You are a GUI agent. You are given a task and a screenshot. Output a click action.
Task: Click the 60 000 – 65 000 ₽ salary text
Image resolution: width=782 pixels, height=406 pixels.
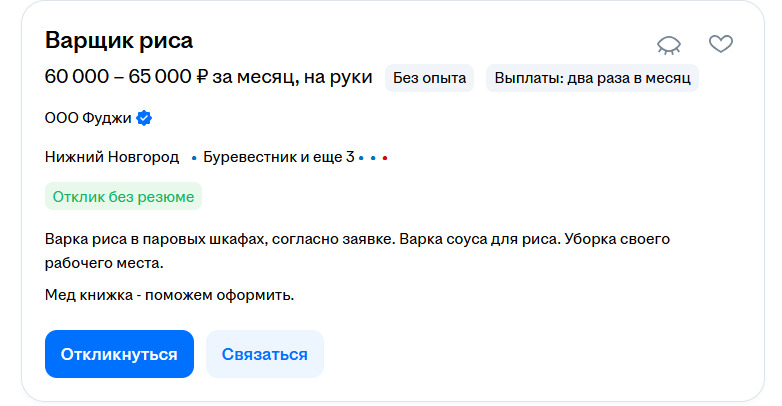coord(208,77)
